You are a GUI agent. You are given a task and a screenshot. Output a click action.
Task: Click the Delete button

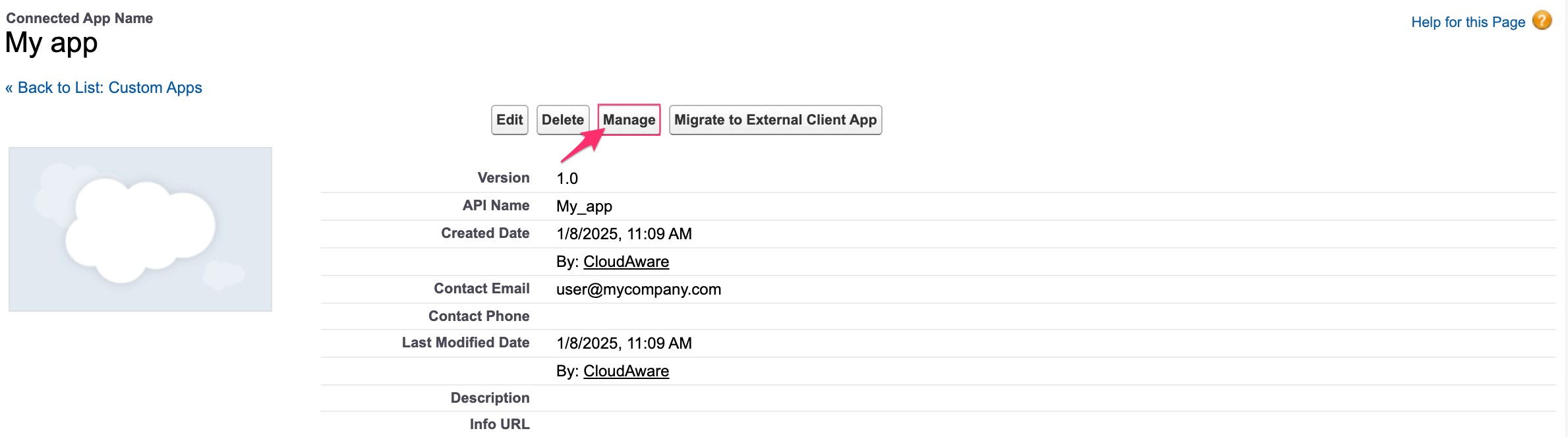pos(562,120)
